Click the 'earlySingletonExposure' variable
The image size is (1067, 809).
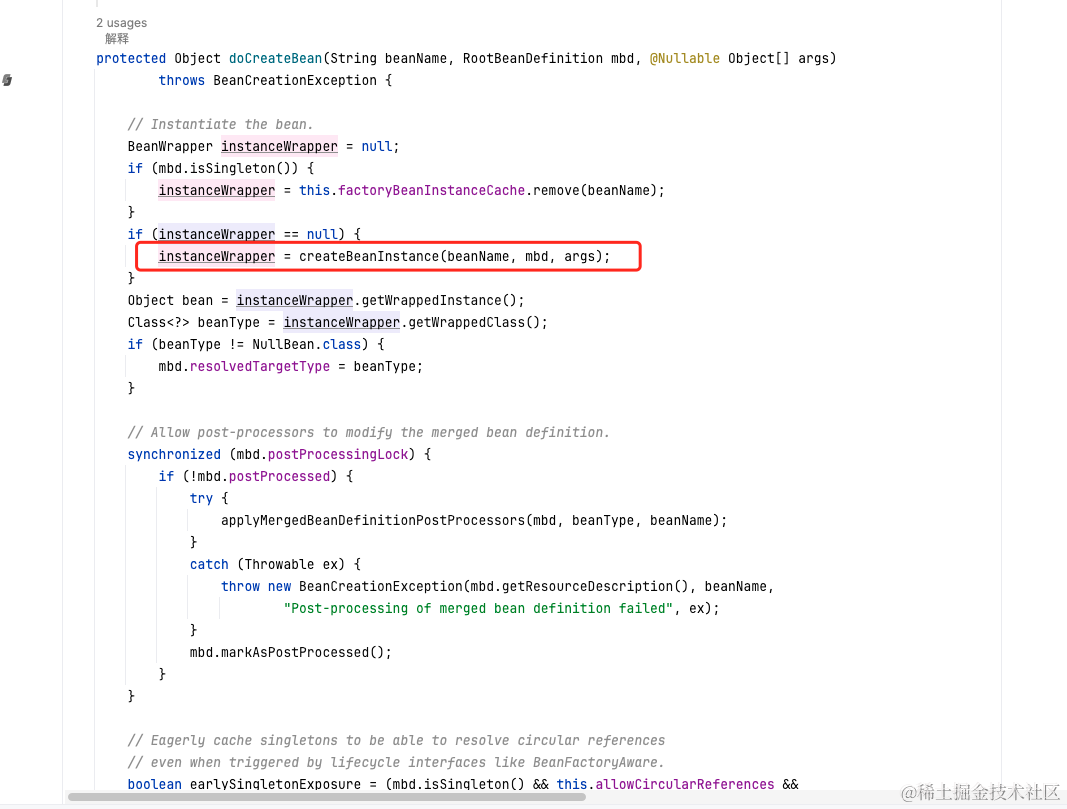coord(275,785)
